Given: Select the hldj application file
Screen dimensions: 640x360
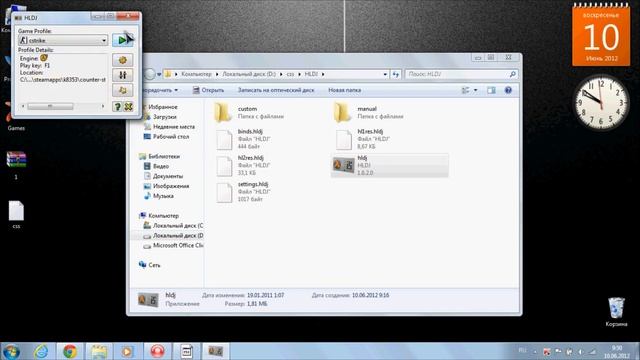Looking at the screenshot, I should (390, 165).
